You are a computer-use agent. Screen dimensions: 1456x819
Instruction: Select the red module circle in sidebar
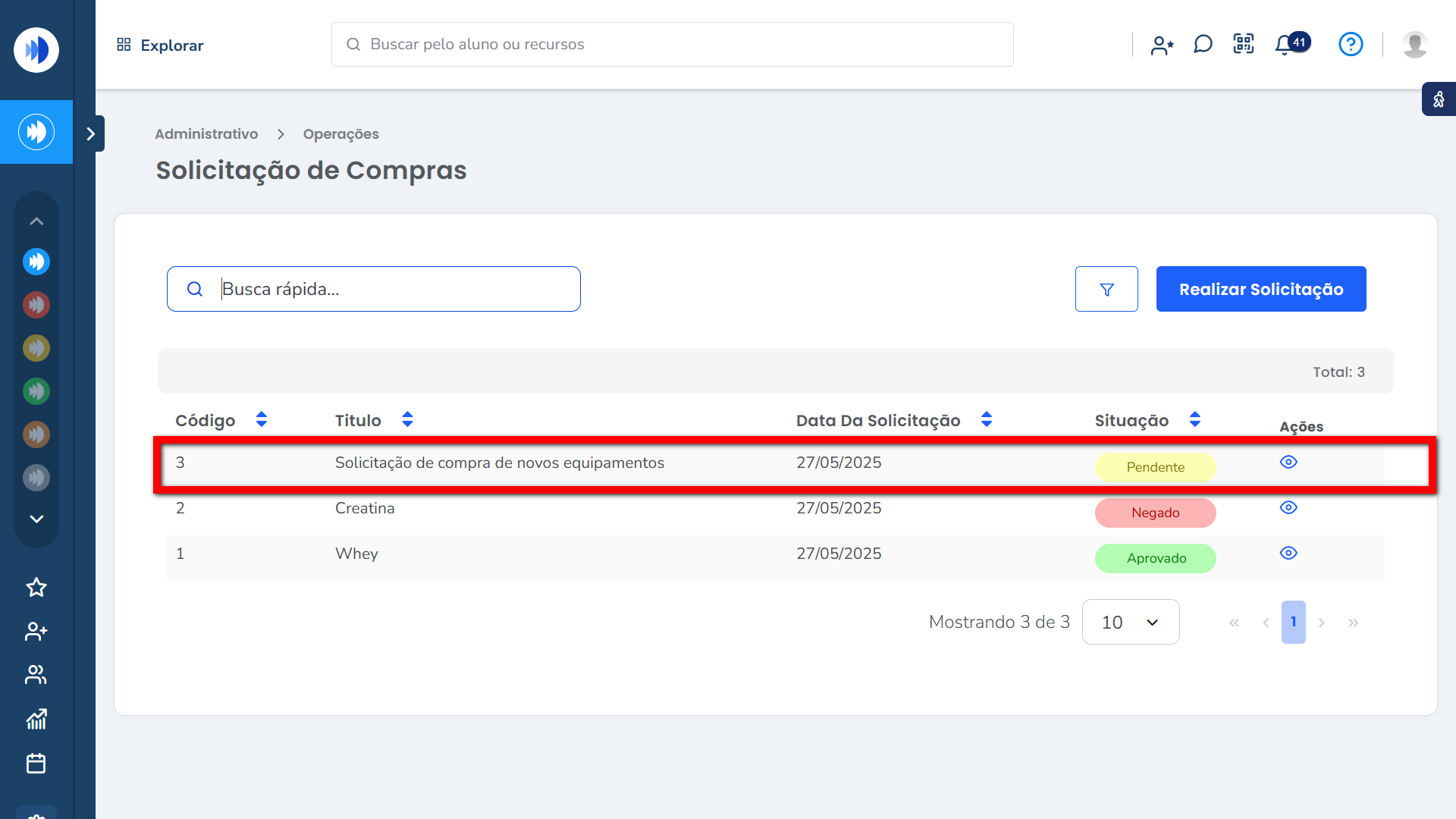(36, 305)
